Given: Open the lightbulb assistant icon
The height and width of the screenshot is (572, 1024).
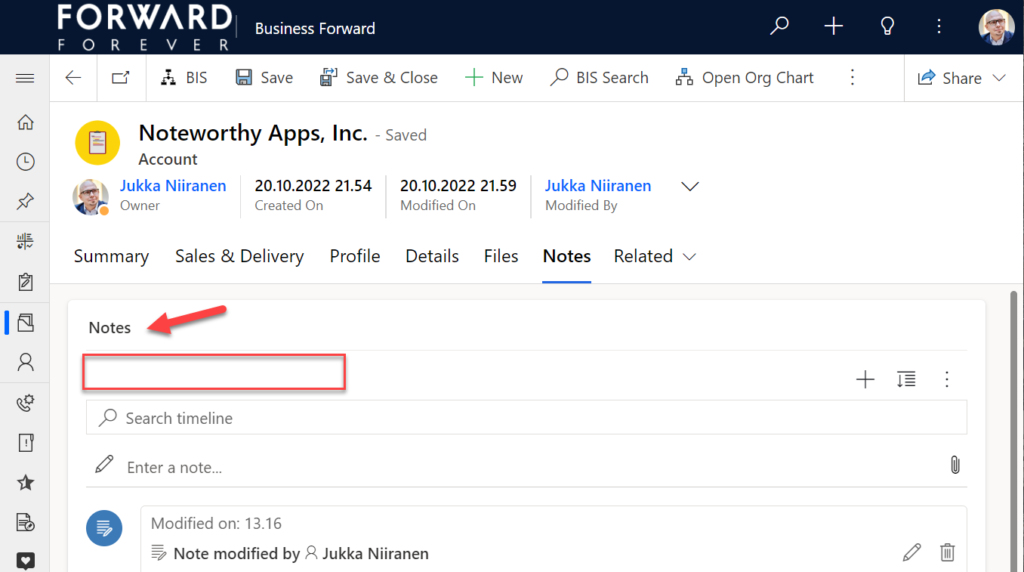Looking at the screenshot, I should (x=887, y=26).
